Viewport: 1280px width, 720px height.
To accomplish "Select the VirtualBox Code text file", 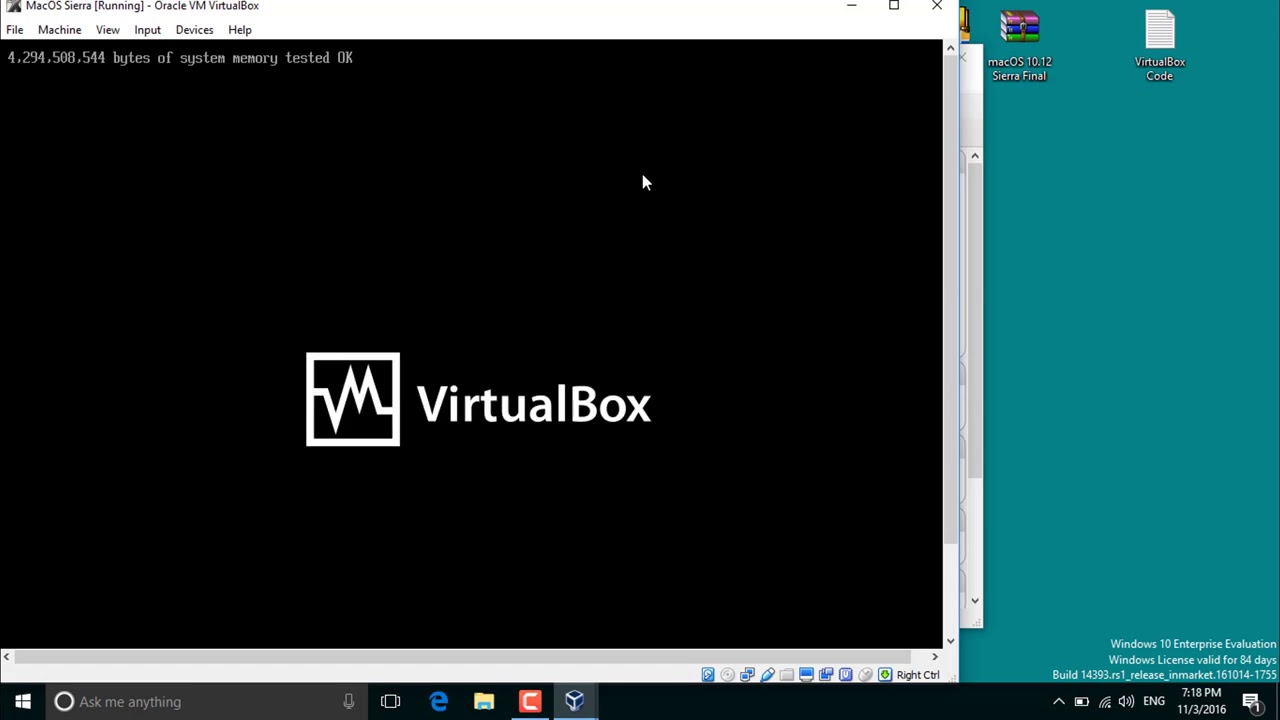I will [x=1159, y=45].
